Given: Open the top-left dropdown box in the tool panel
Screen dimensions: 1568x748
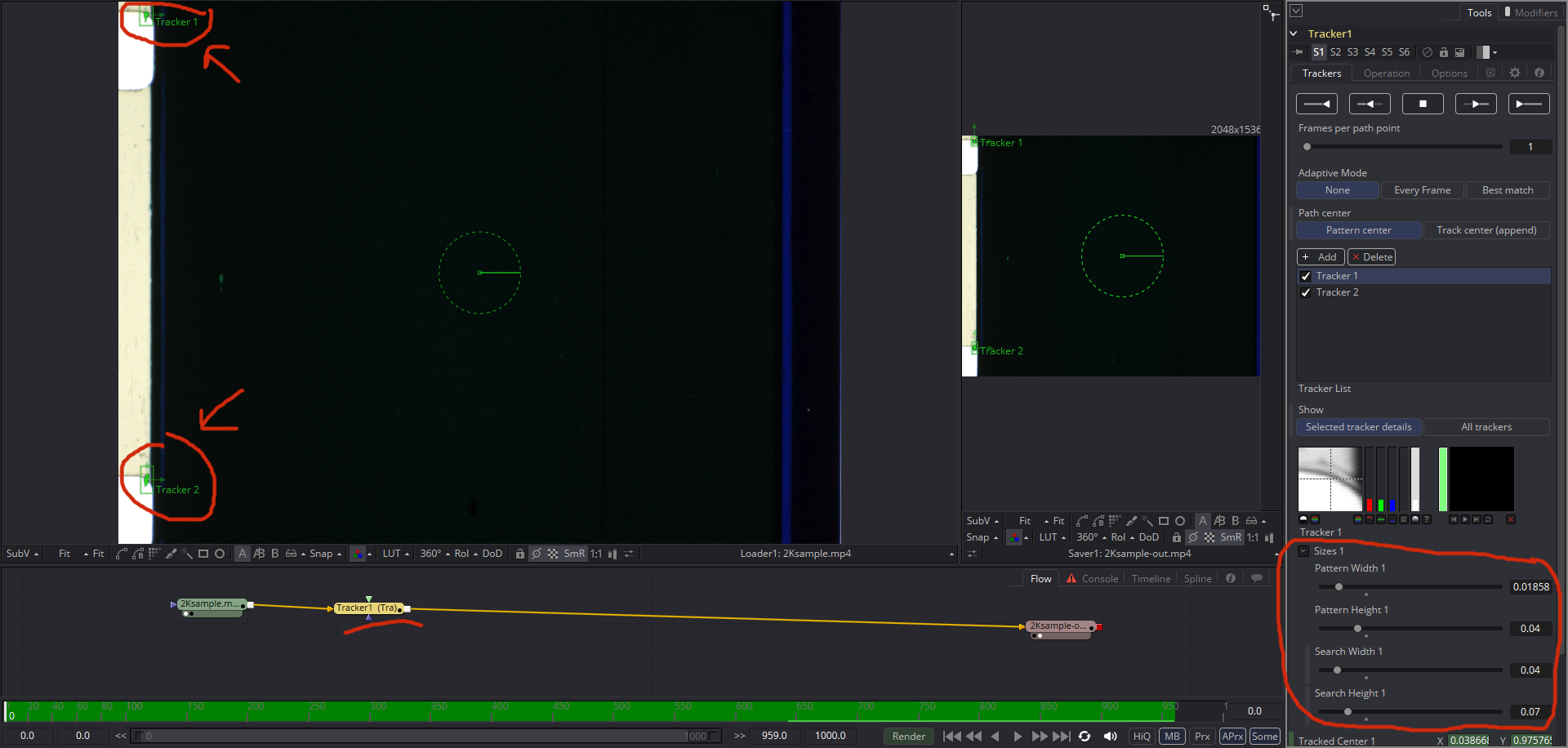Looking at the screenshot, I should (x=1296, y=11).
